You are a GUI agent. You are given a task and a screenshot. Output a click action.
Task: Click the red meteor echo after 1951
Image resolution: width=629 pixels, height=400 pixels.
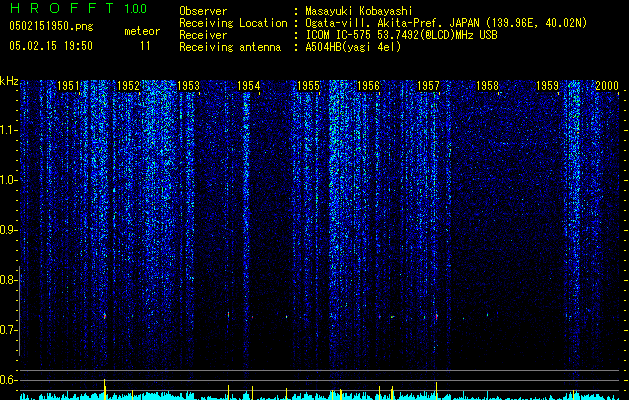[105, 316]
